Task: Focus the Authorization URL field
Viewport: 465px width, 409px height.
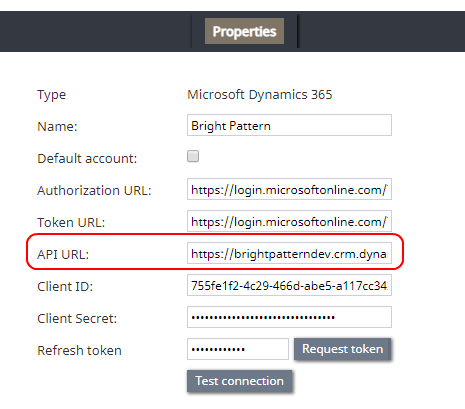Action: [x=289, y=189]
